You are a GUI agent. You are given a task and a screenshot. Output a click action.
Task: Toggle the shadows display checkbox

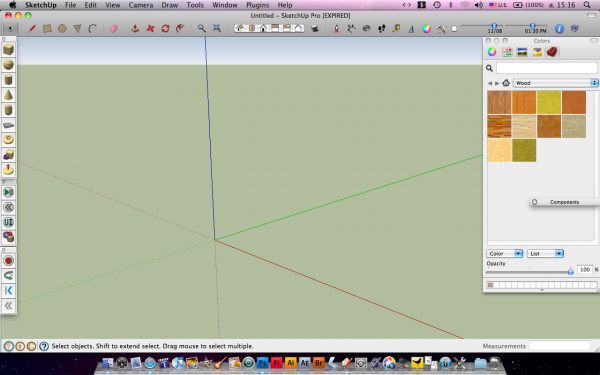[454, 29]
